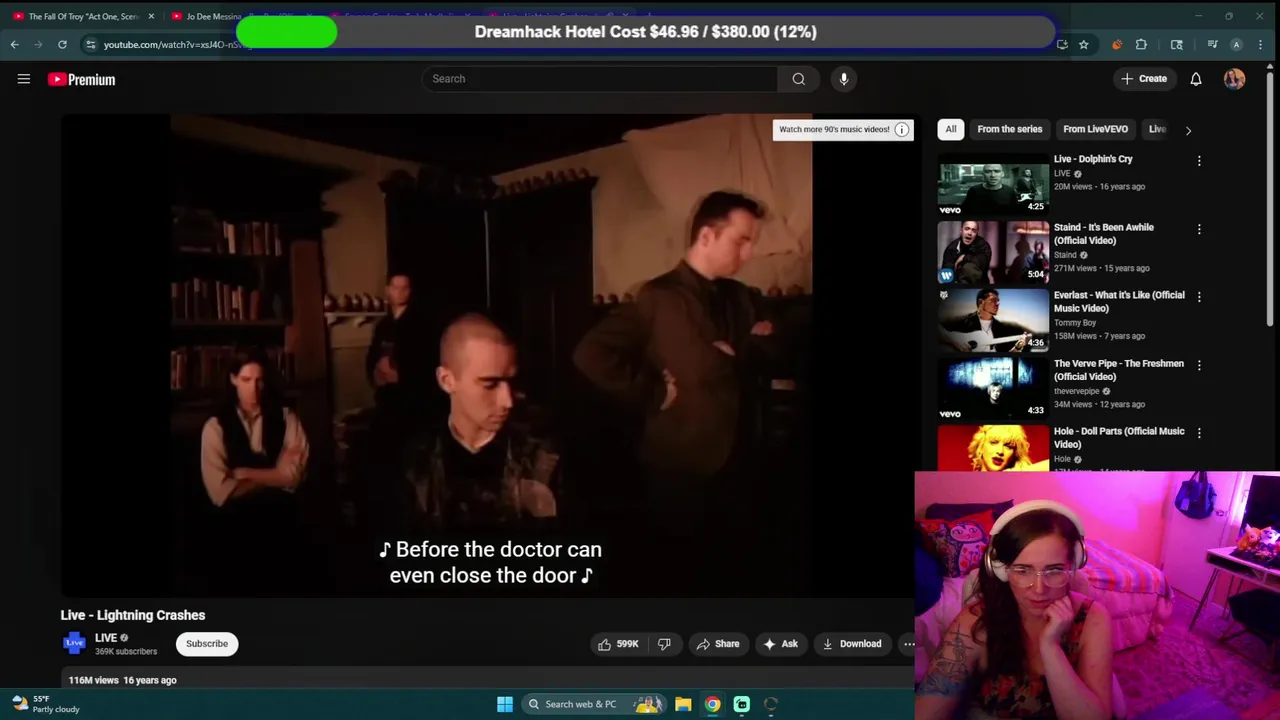
Task: Open more options for The Verve Pipe video
Action: [x=1199, y=365]
